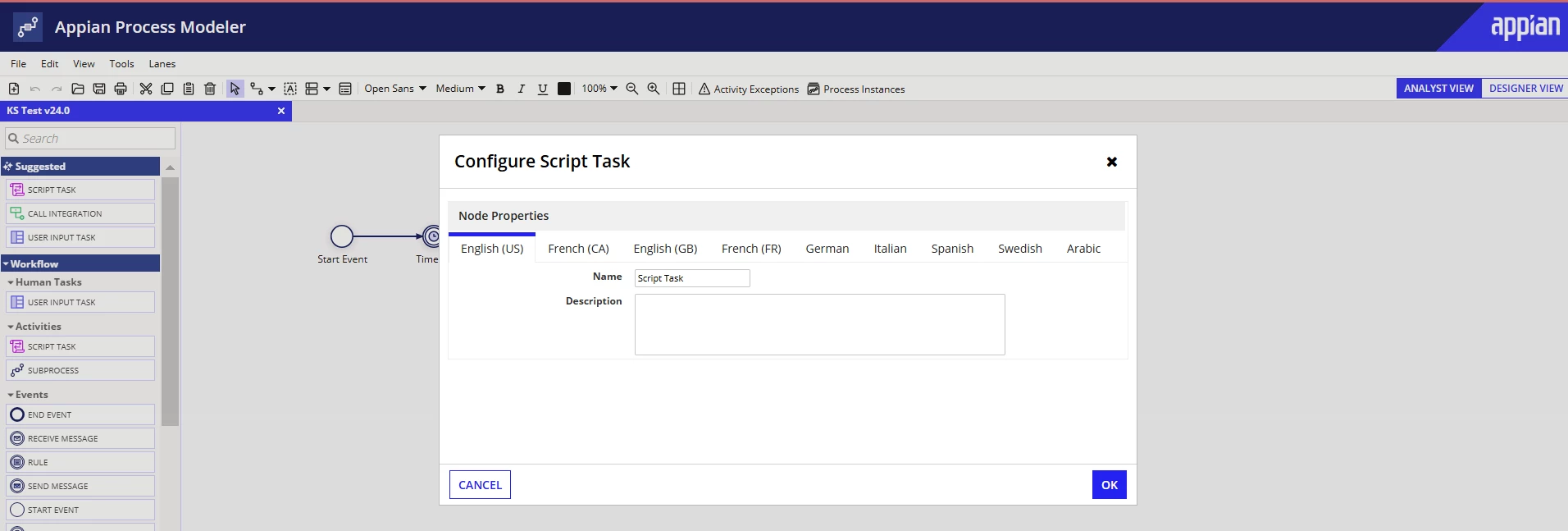Select Rule event palette item
Image resolution: width=1568 pixels, height=531 pixels.
point(80,462)
